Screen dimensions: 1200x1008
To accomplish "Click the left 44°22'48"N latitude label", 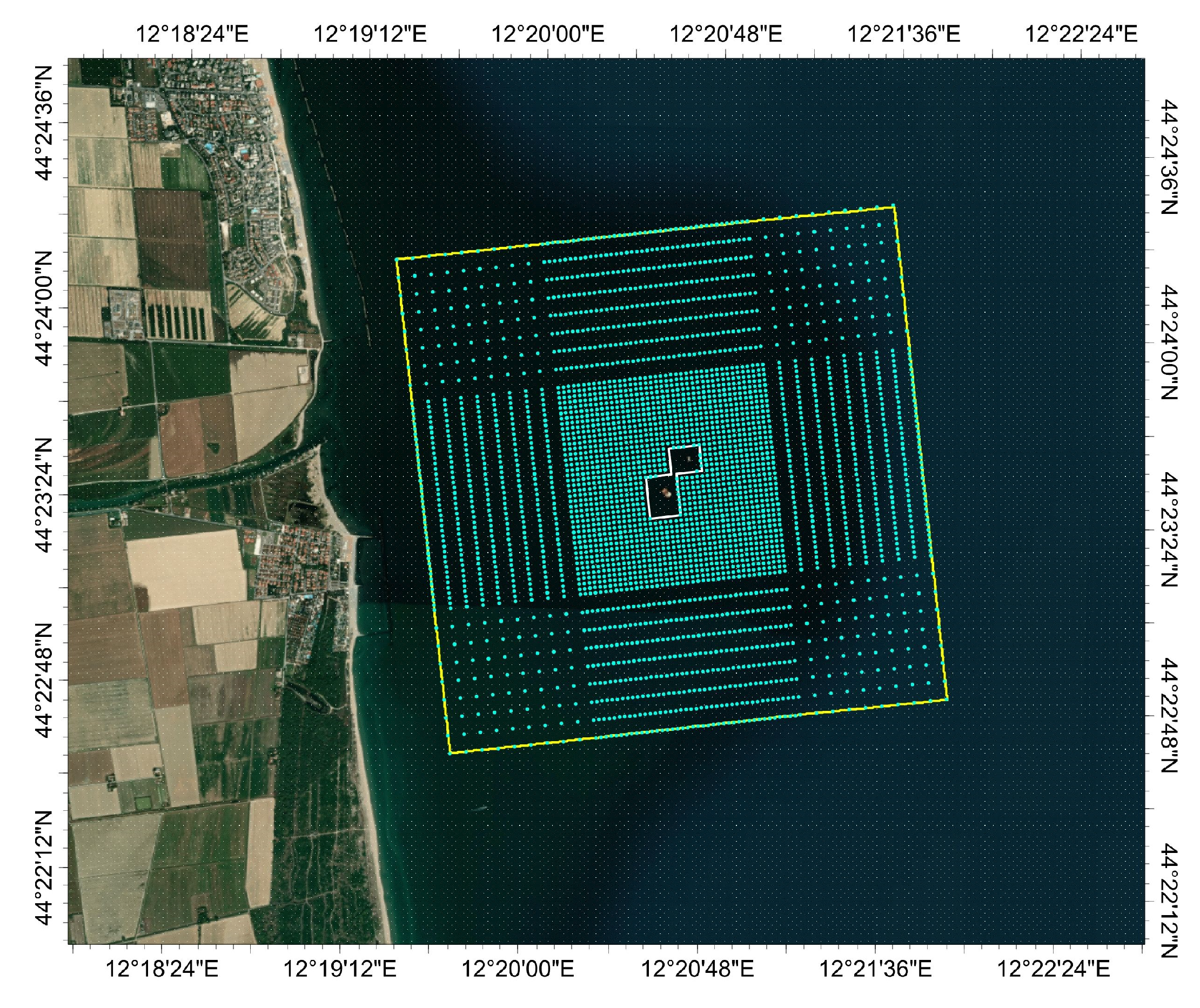I will pos(44,681).
